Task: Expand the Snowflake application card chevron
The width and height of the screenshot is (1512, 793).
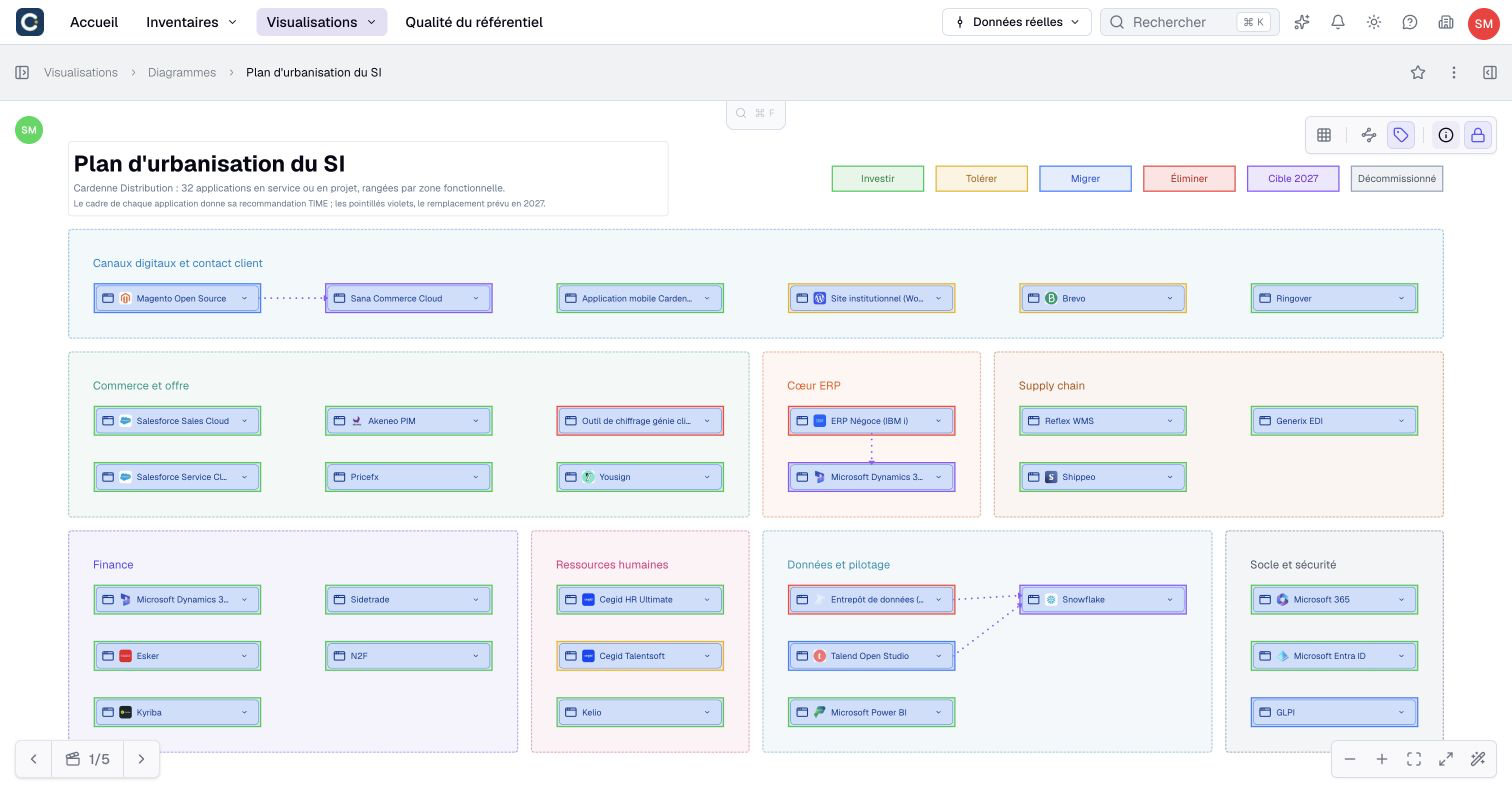Action: pos(1170,600)
